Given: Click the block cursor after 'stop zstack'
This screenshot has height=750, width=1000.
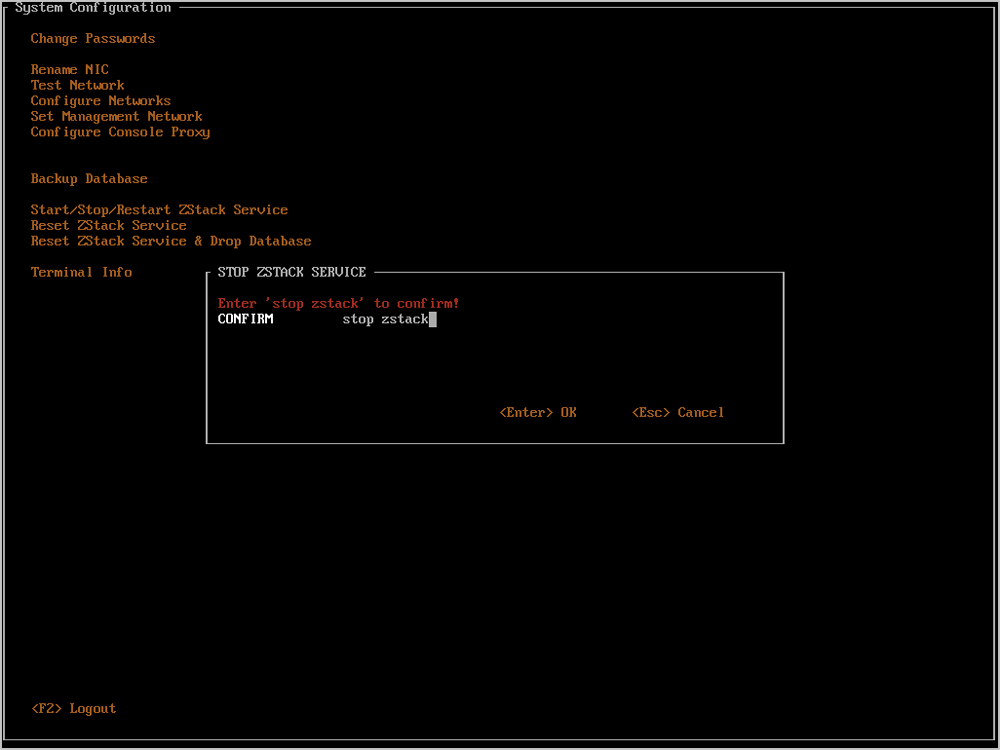Looking at the screenshot, I should coord(433,320).
